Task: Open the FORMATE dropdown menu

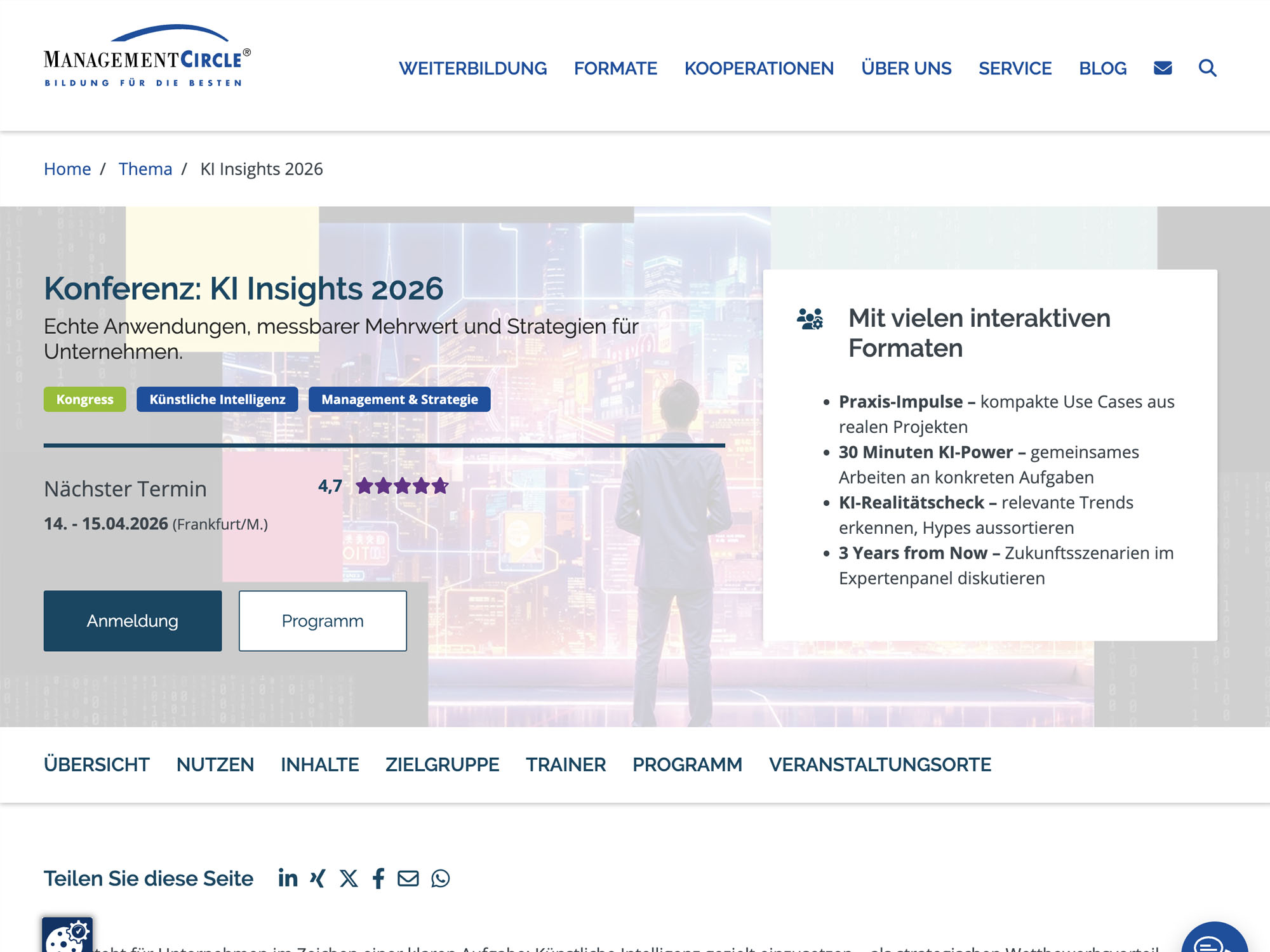Action: point(615,68)
